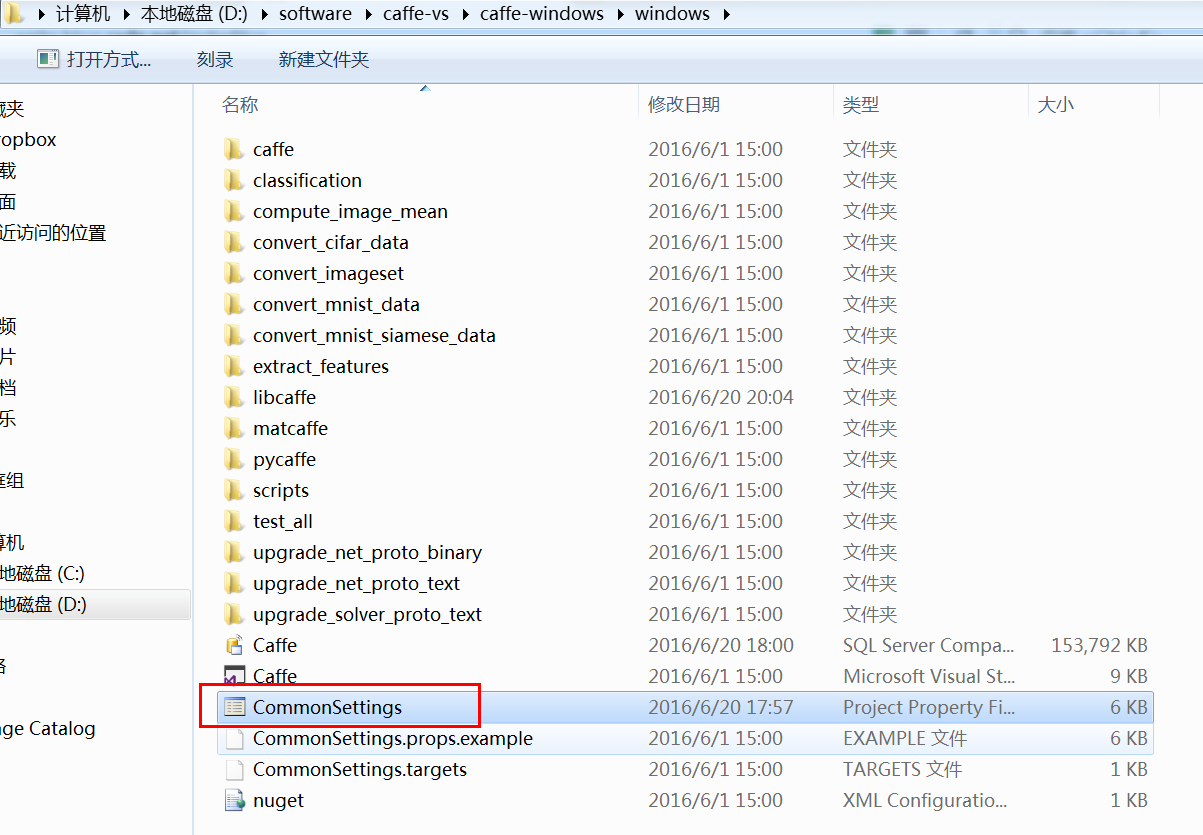Expand the software breadcrumb arrow

click(368, 14)
